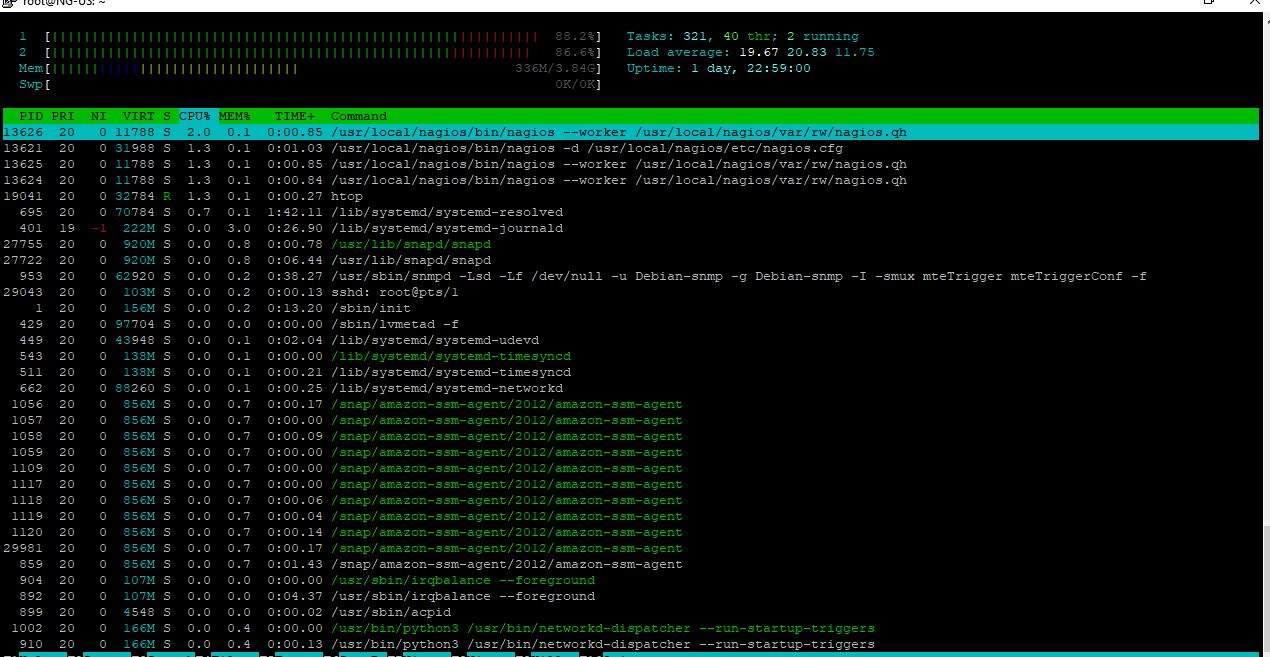Sort by the PRI column header
The height and width of the screenshot is (657, 1270).
click(x=62, y=116)
